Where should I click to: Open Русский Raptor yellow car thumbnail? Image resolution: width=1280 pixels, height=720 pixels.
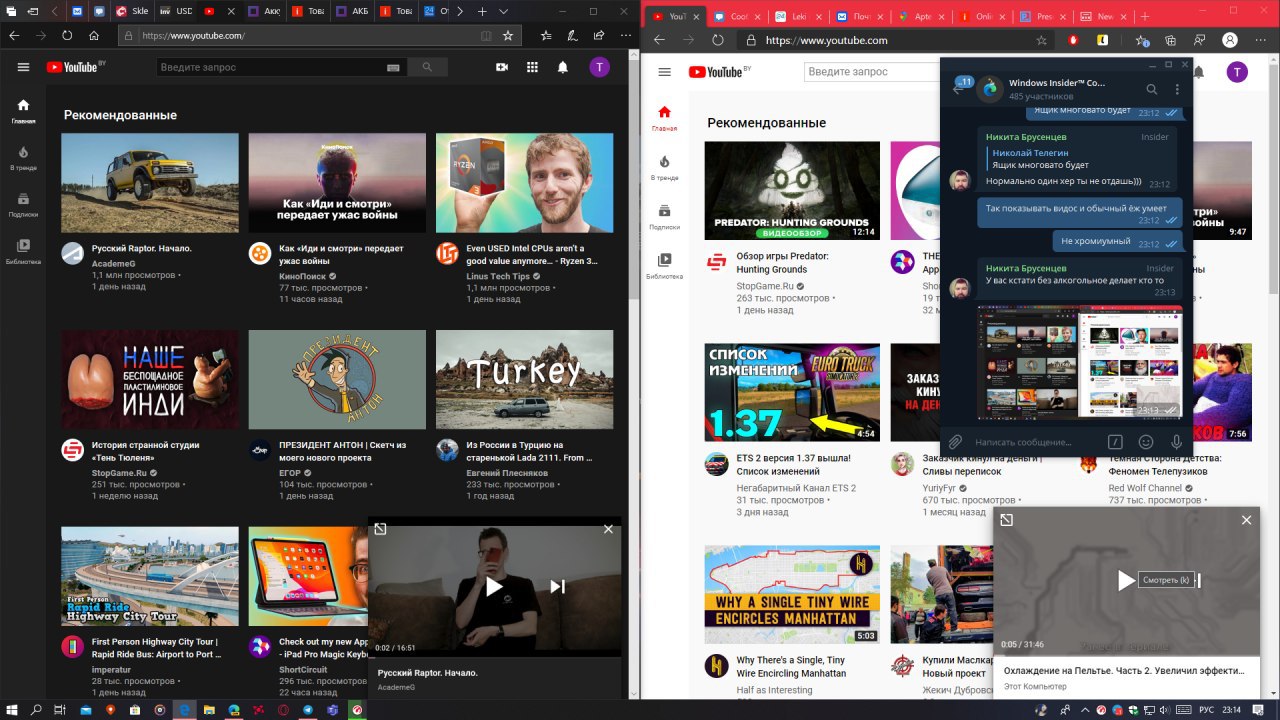(150, 183)
